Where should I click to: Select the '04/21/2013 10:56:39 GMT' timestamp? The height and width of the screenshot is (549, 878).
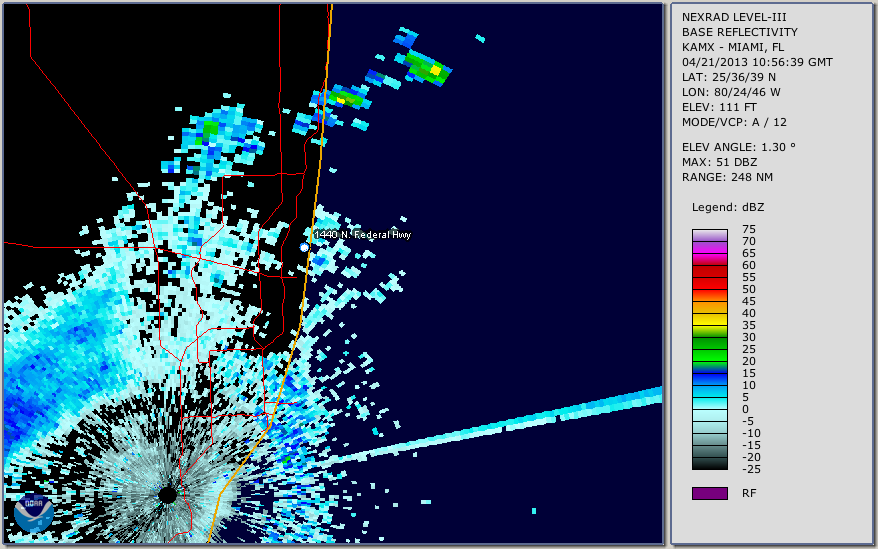pos(757,62)
